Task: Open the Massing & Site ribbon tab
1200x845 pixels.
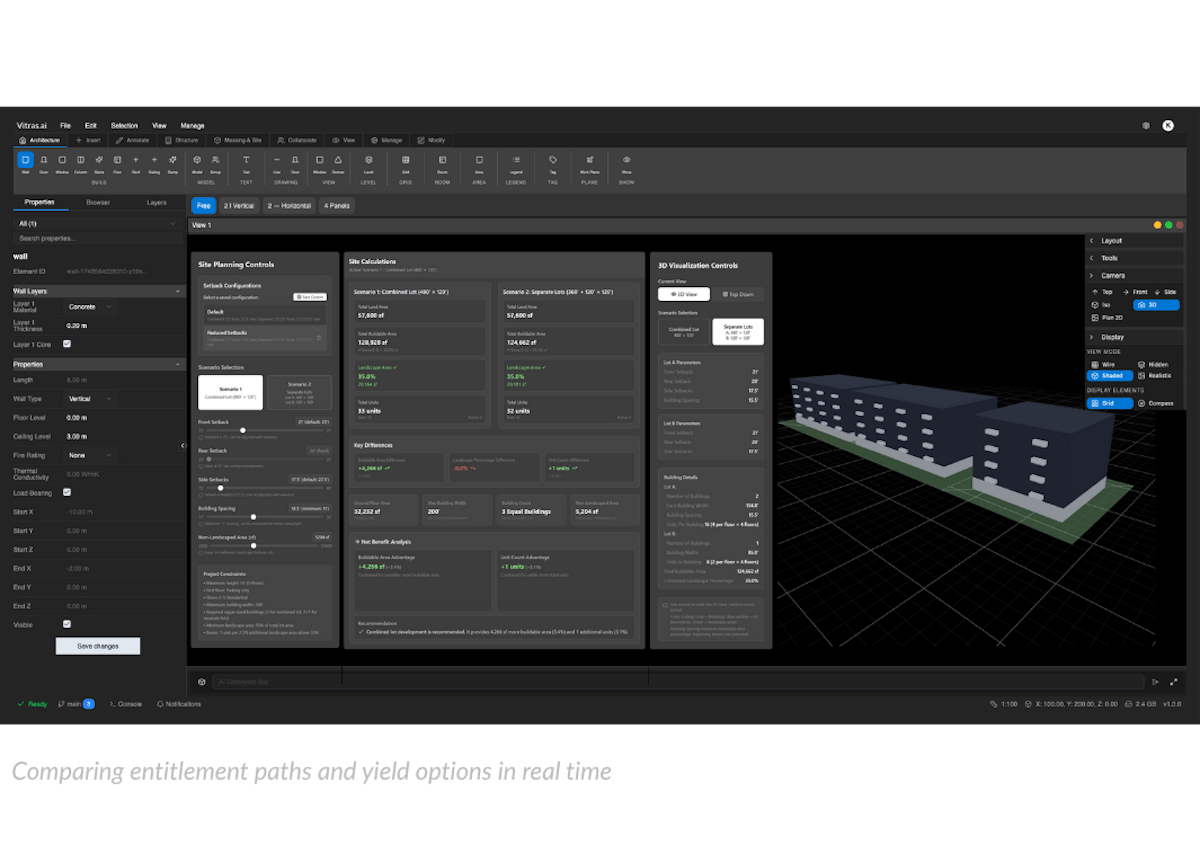Action: point(239,140)
